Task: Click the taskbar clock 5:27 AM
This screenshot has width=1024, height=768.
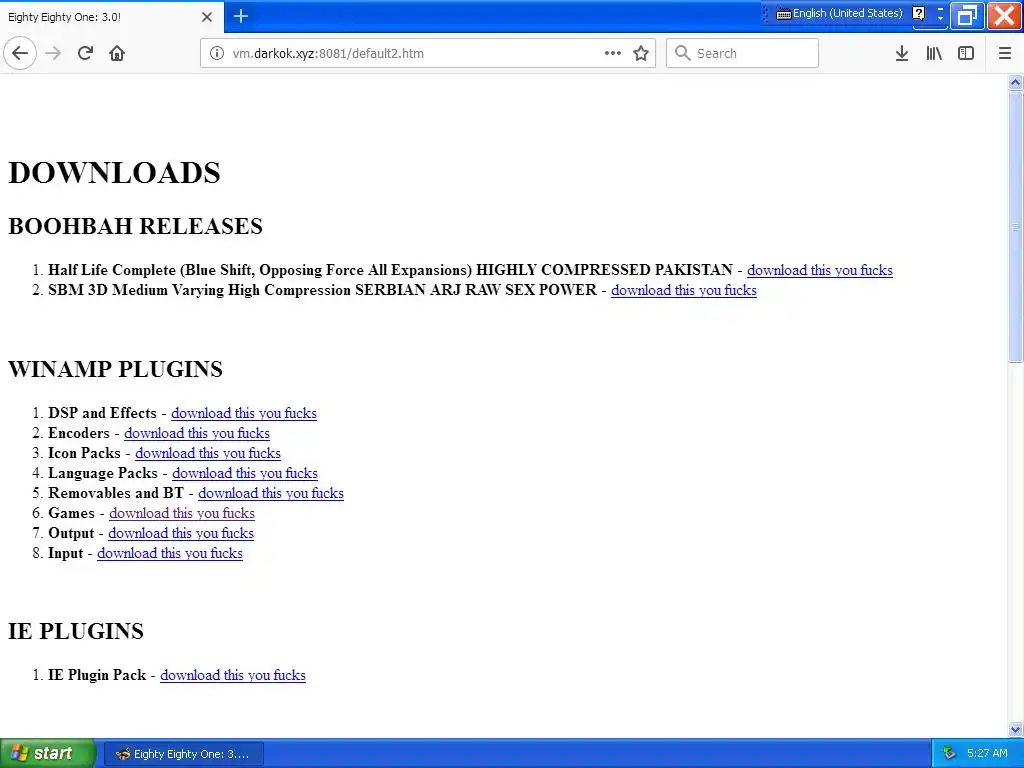Action: pyautogui.click(x=987, y=753)
